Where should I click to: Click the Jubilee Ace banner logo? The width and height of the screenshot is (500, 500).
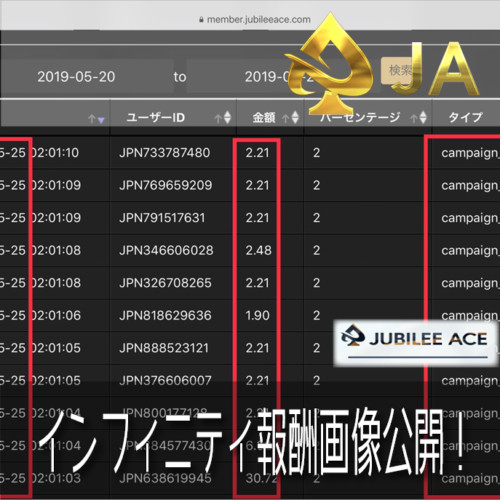point(415,343)
